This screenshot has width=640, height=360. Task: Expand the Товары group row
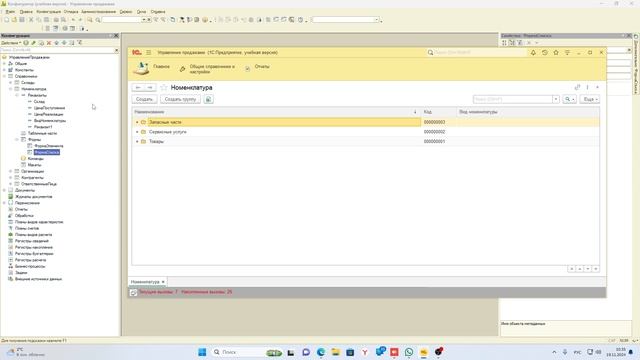tap(137, 141)
